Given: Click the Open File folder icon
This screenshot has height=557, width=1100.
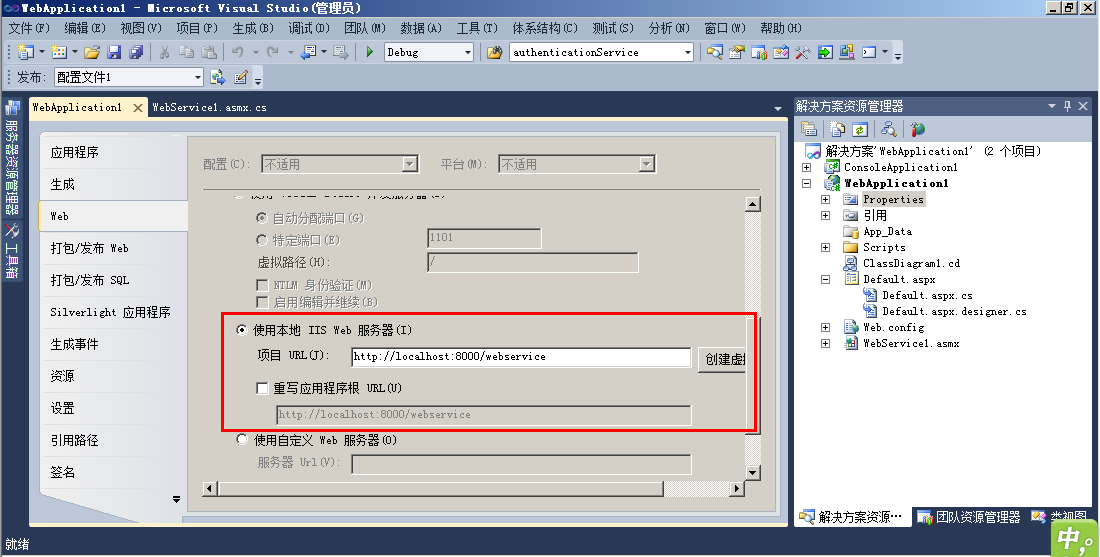Looking at the screenshot, I should pyautogui.click(x=92, y=52).
